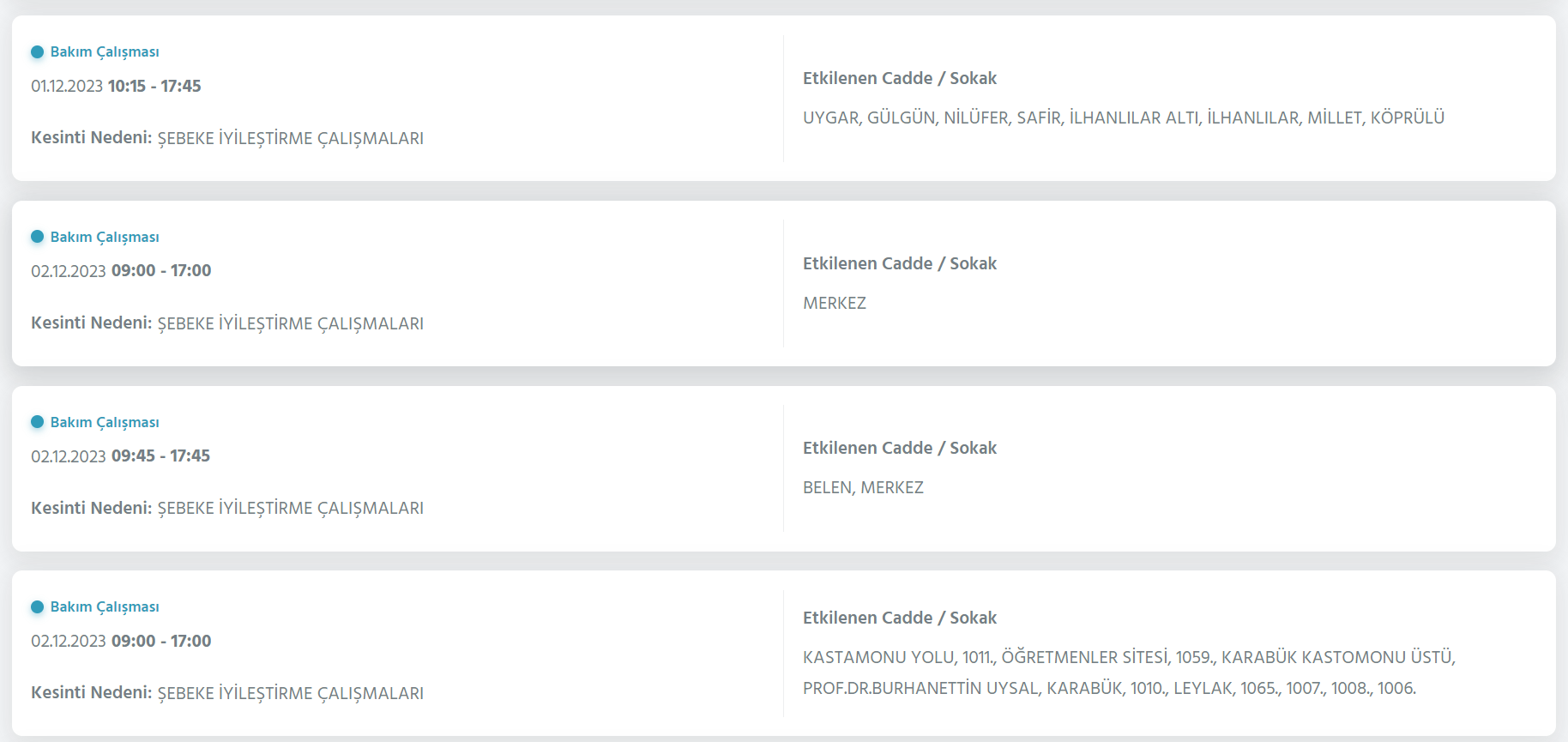Click Bakım Çalışması label above 09:45 - 17:45
The image size is (1568, 742).
point(105,422)
